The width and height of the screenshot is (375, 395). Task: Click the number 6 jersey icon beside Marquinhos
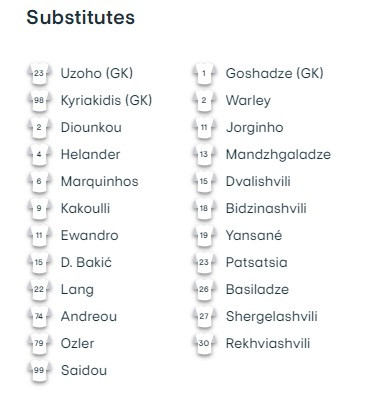coord(39,181)
